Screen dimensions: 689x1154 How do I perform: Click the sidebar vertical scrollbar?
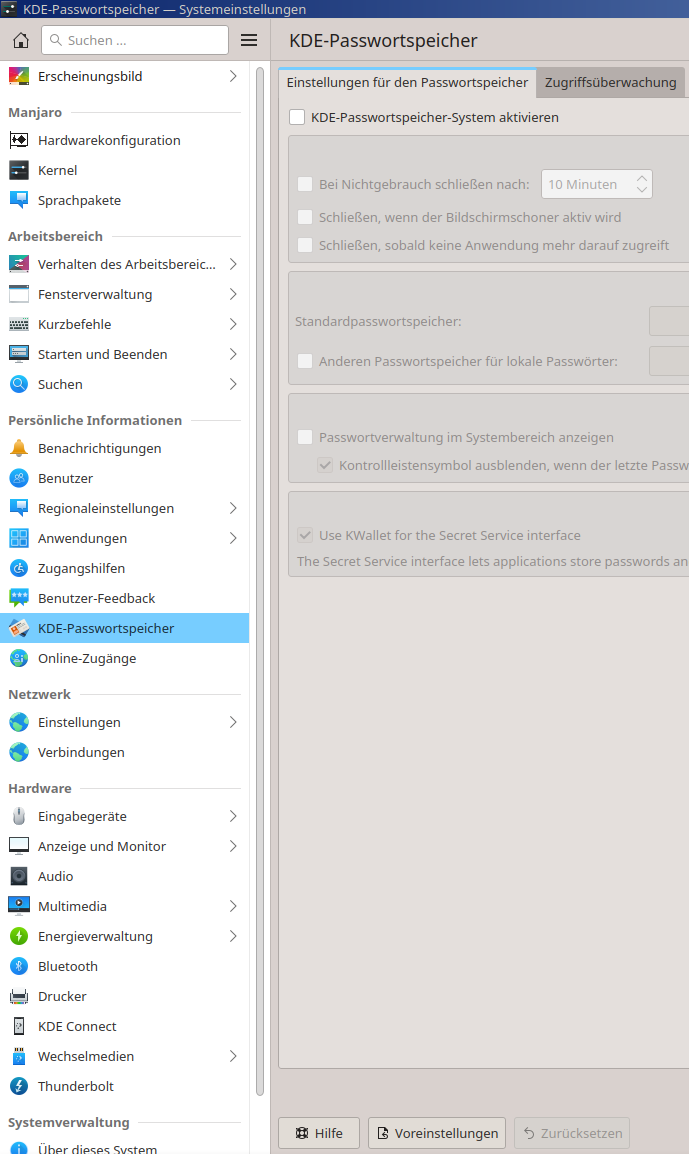click(260, 581)
